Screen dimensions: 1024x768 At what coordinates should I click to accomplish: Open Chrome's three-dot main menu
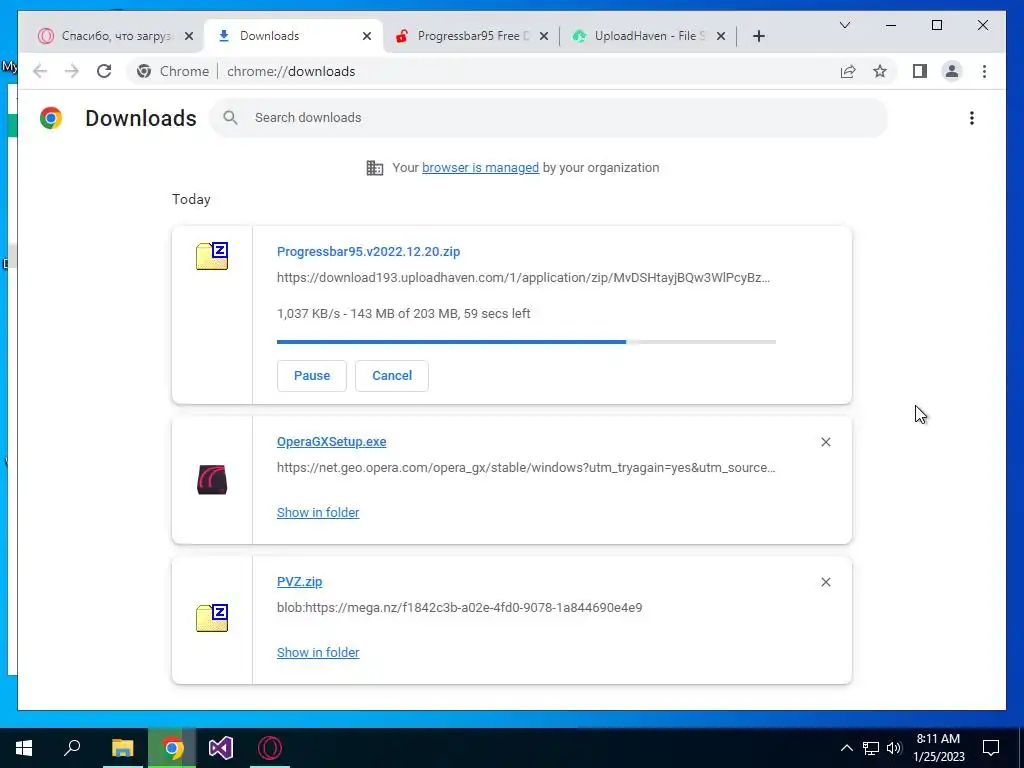pos(984,71)
